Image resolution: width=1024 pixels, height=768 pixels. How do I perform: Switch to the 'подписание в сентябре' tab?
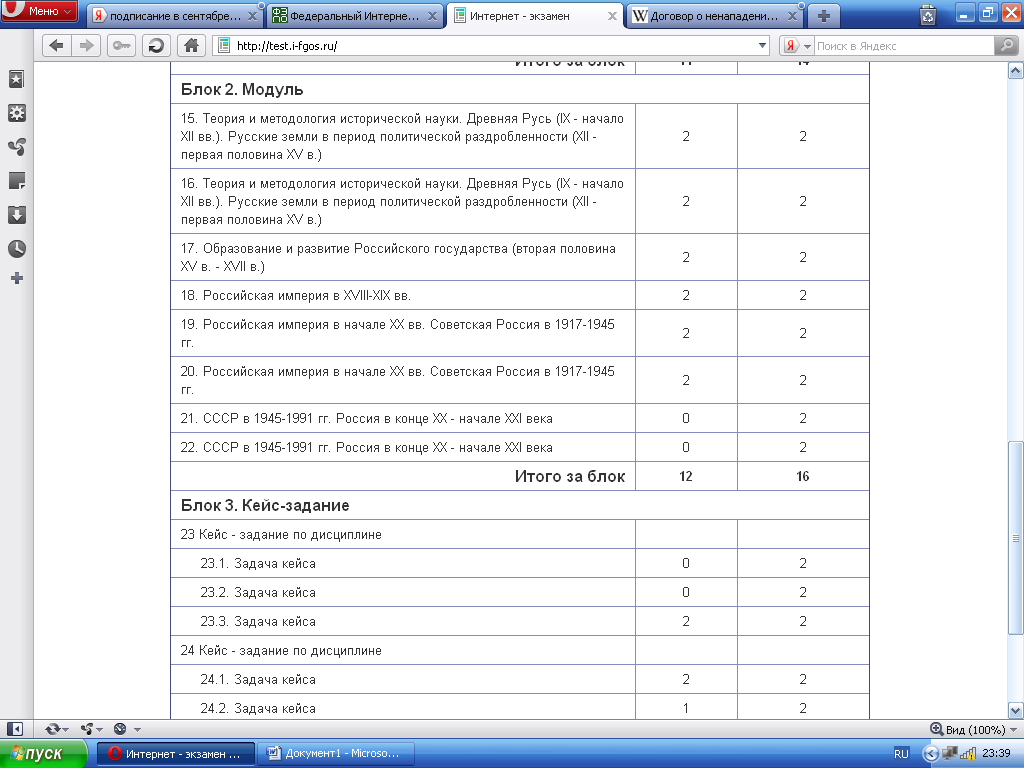click(x=174, y=16)
